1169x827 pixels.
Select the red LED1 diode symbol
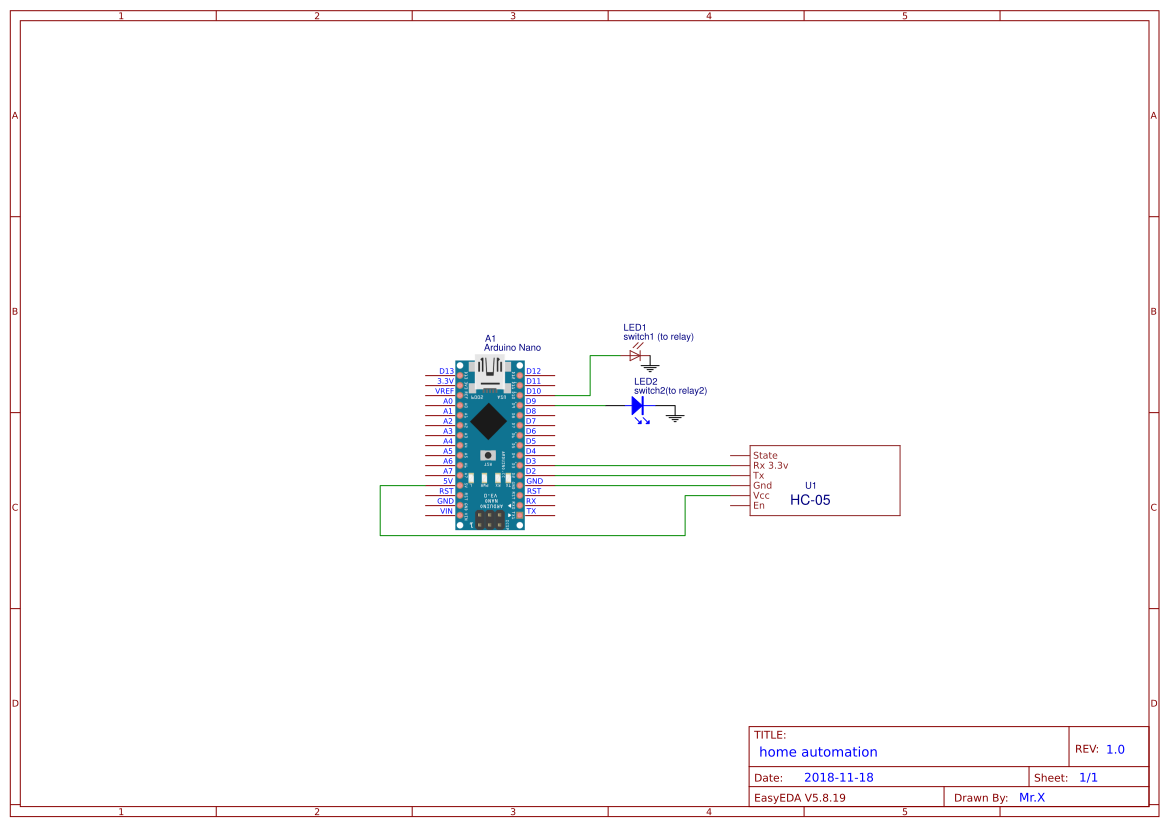(635, 356)
